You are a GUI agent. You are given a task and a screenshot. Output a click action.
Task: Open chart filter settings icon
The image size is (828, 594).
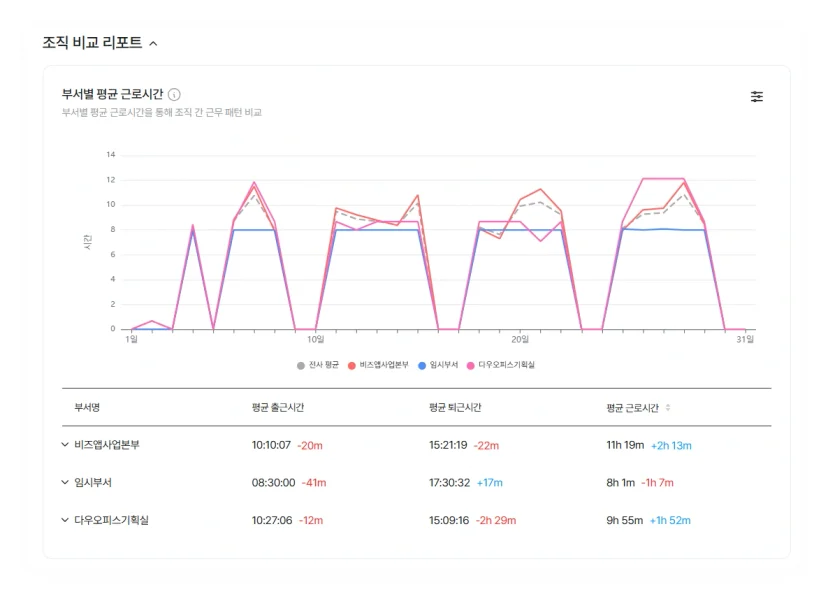pyautogui.click(x=757, y=97)
